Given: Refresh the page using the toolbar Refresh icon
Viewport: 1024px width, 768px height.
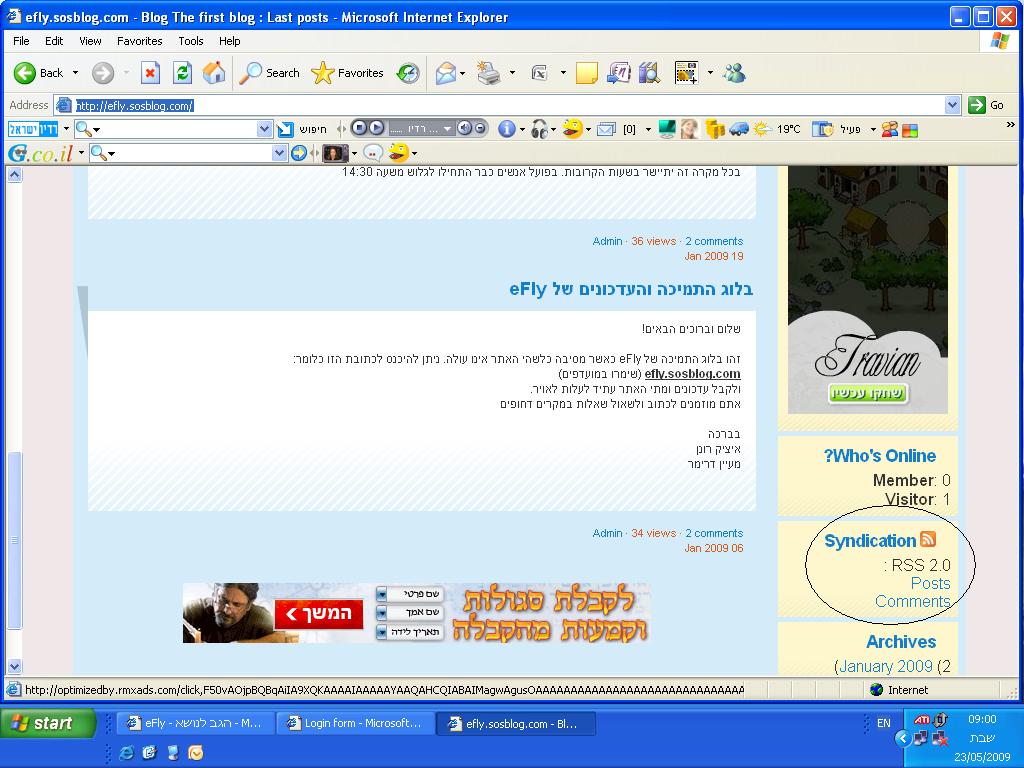Looking at the screenshot, I should pos(182,72).
